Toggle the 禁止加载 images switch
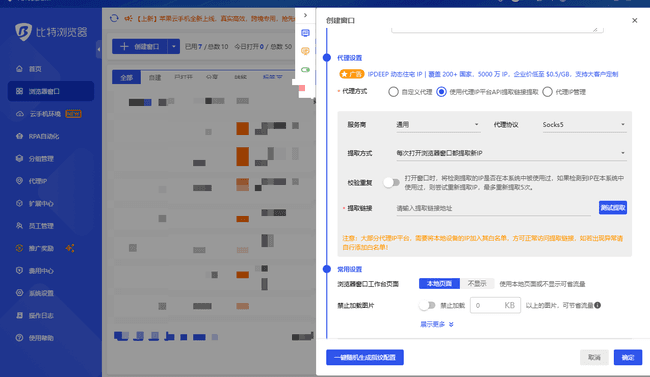 coord(427,305)
